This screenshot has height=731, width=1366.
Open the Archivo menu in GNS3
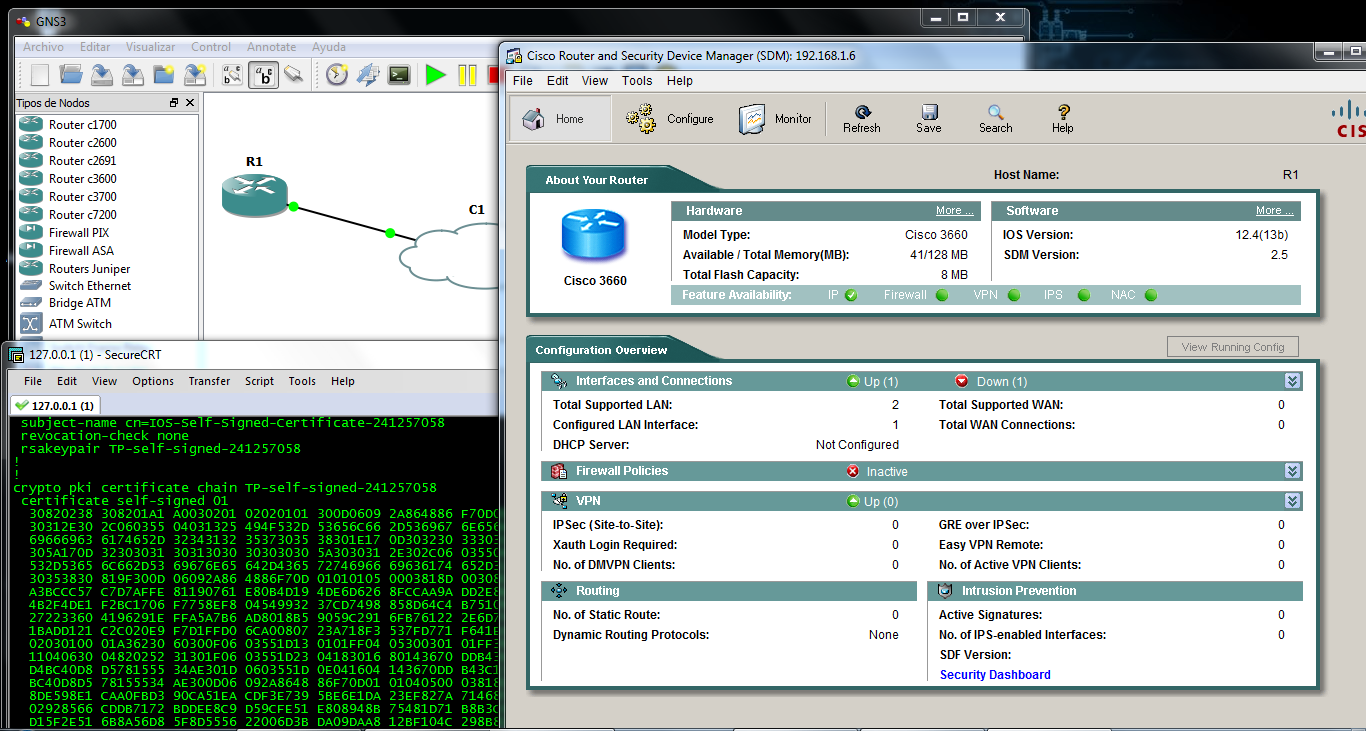43,47
